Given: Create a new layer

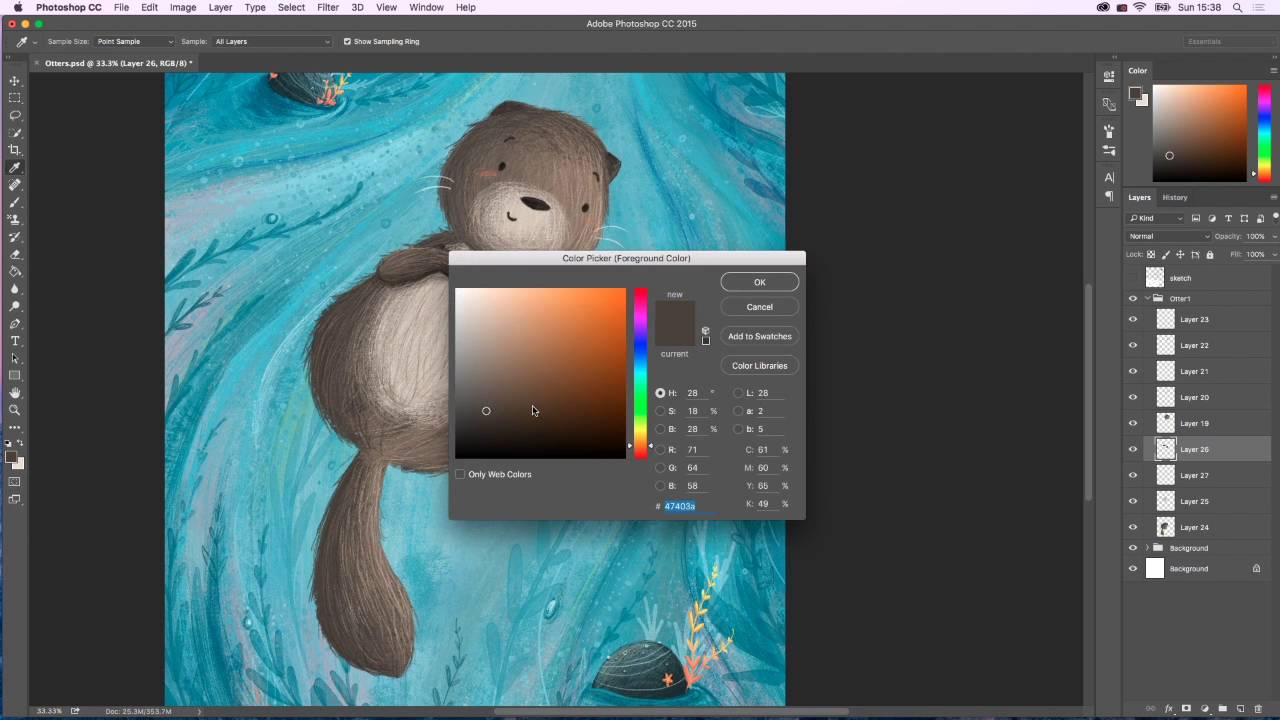Looking at the screenshot, I should 1240,709.
